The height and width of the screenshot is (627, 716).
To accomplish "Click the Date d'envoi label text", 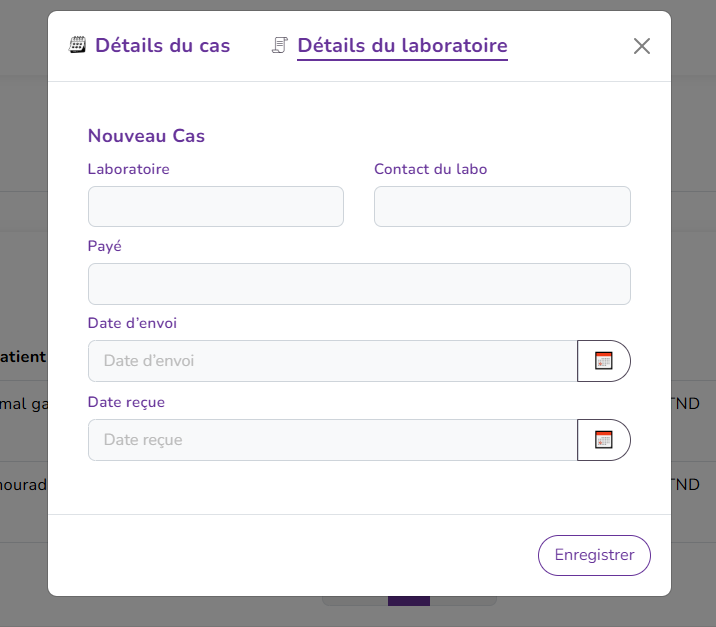I will [x=133, y=323].
